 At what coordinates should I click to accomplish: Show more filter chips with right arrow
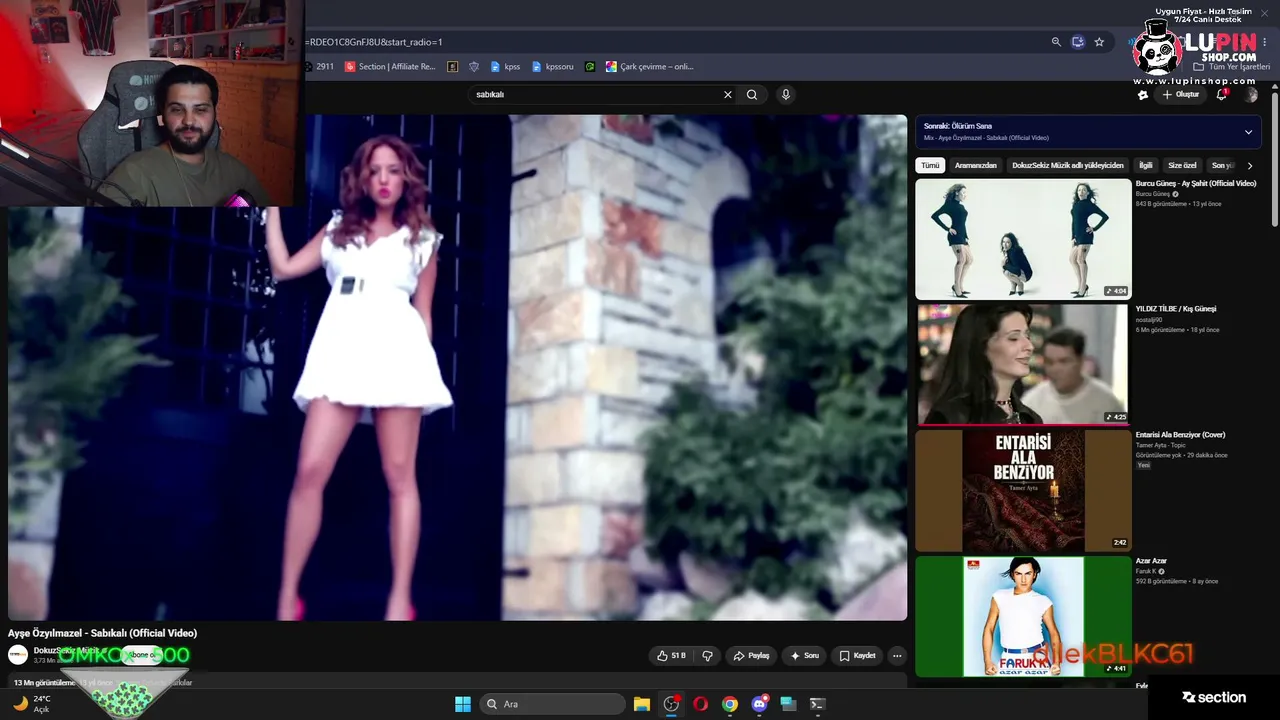pos(1249,165)
